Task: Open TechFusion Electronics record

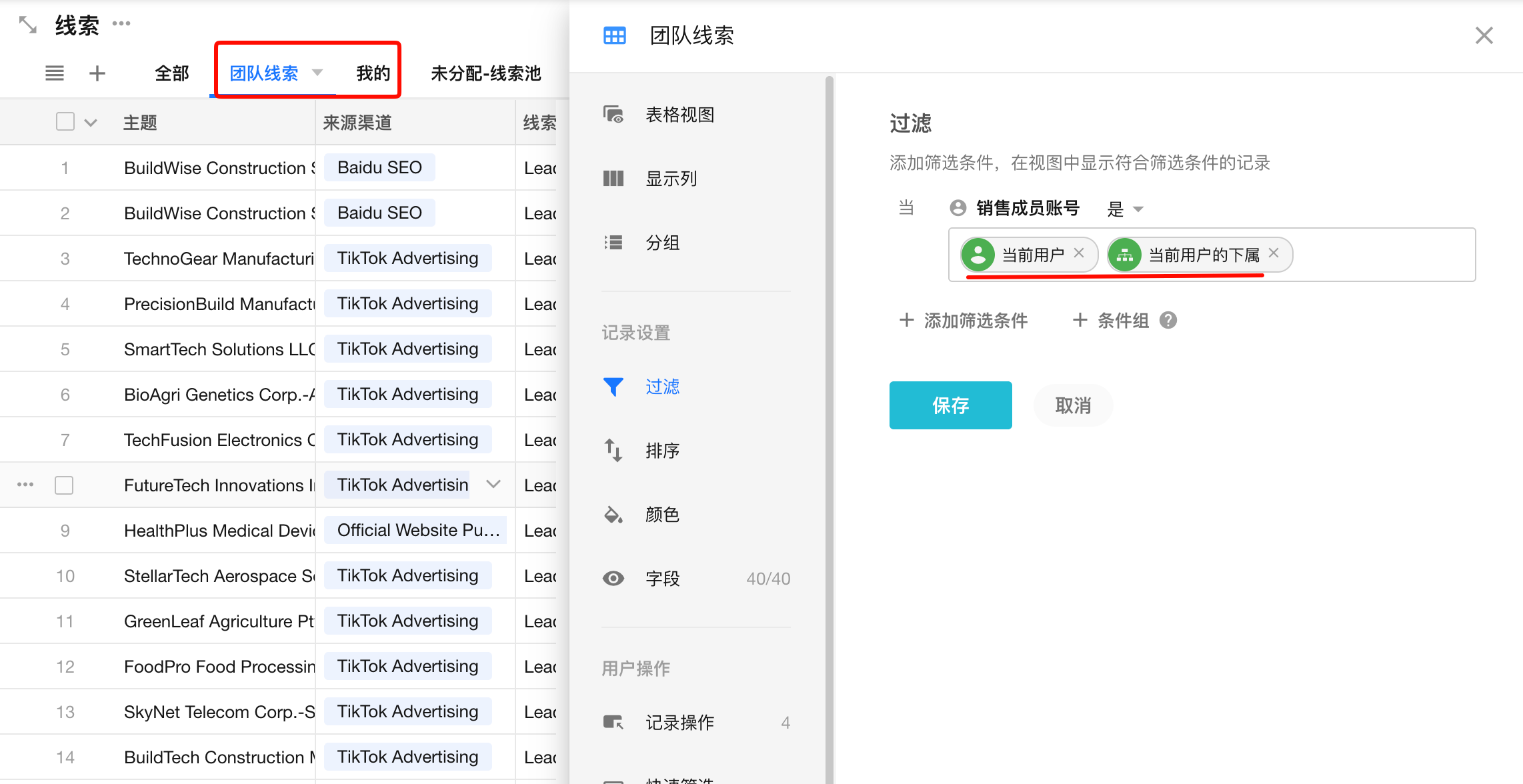Action: tap(219, 440)
